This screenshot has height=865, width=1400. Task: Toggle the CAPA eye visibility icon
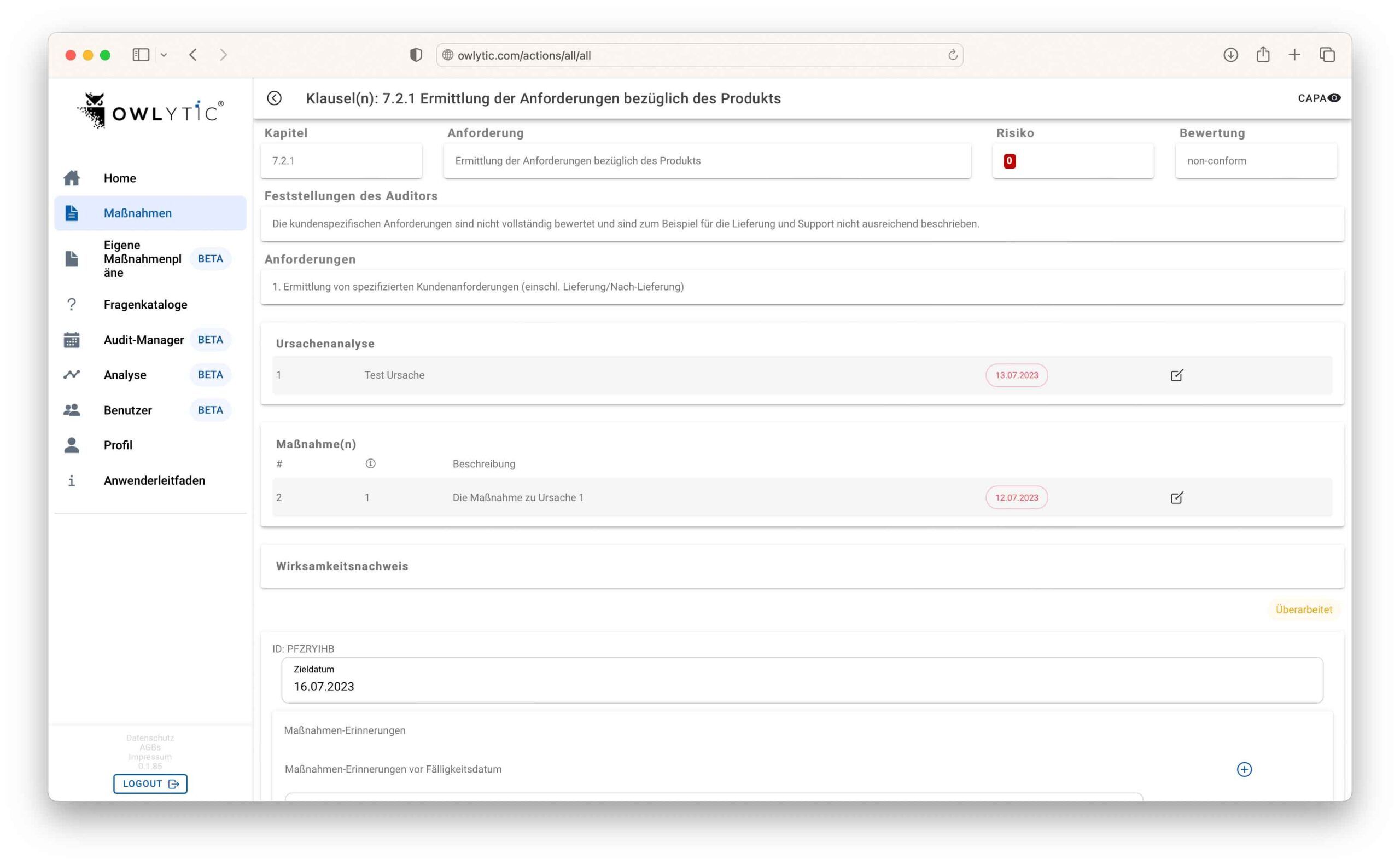[x=1334, y=98]
